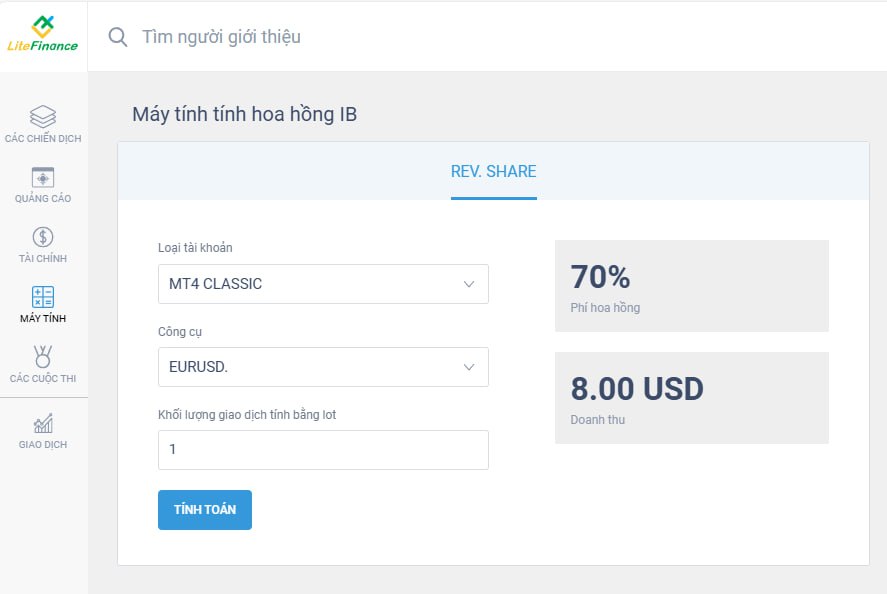Viewport: 887px width, 594px height.
Task: Click the TÍNH TOÁN calculate button
Action: point(205,510)
